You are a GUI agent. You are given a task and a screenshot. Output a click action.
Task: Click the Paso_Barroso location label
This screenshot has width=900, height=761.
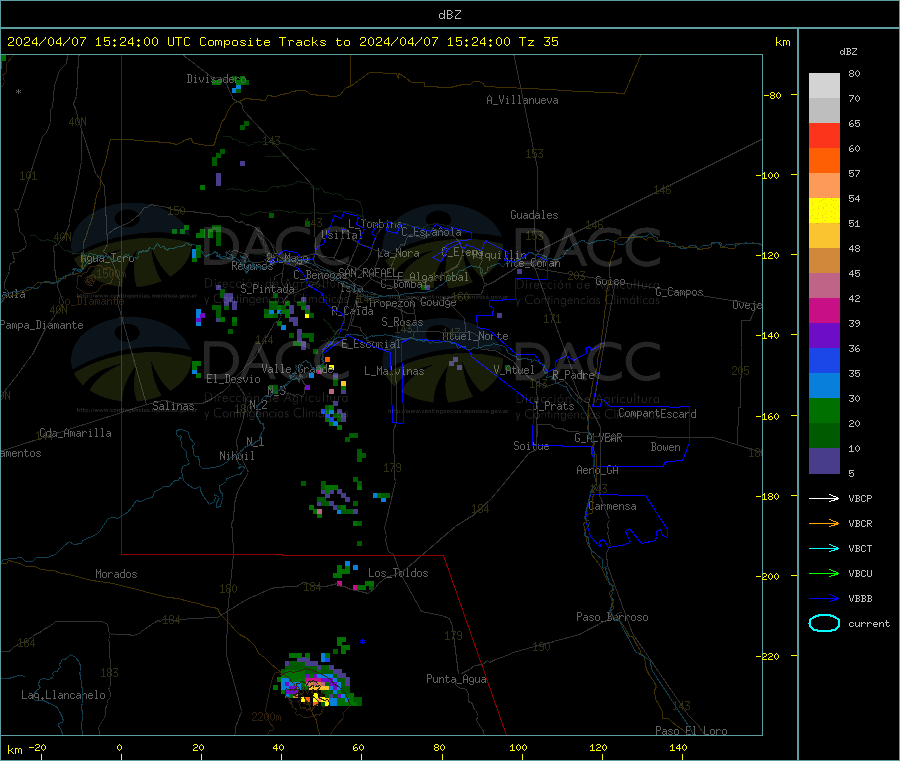click(x=612, y=617)
